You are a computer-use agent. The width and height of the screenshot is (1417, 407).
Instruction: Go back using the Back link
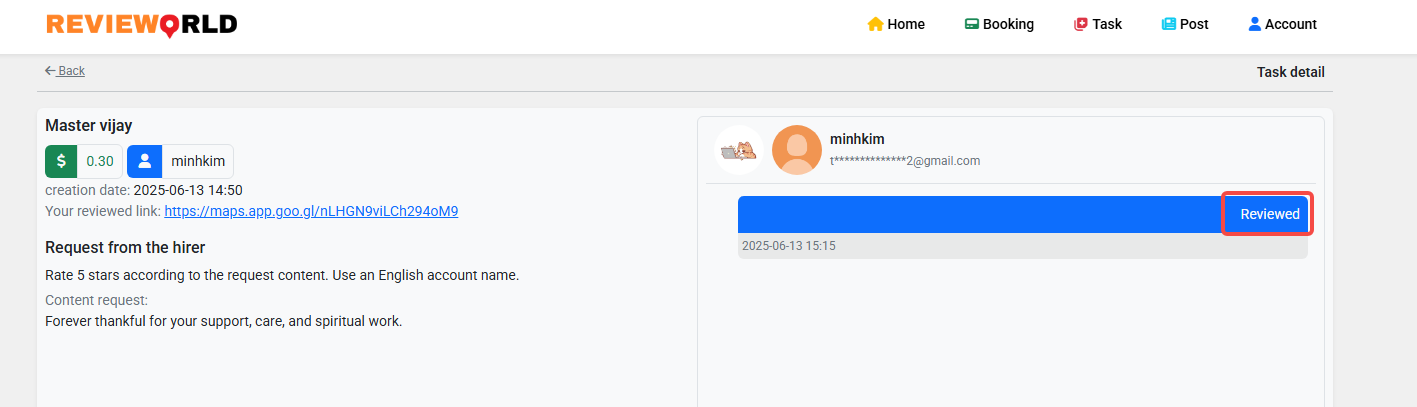65,71
